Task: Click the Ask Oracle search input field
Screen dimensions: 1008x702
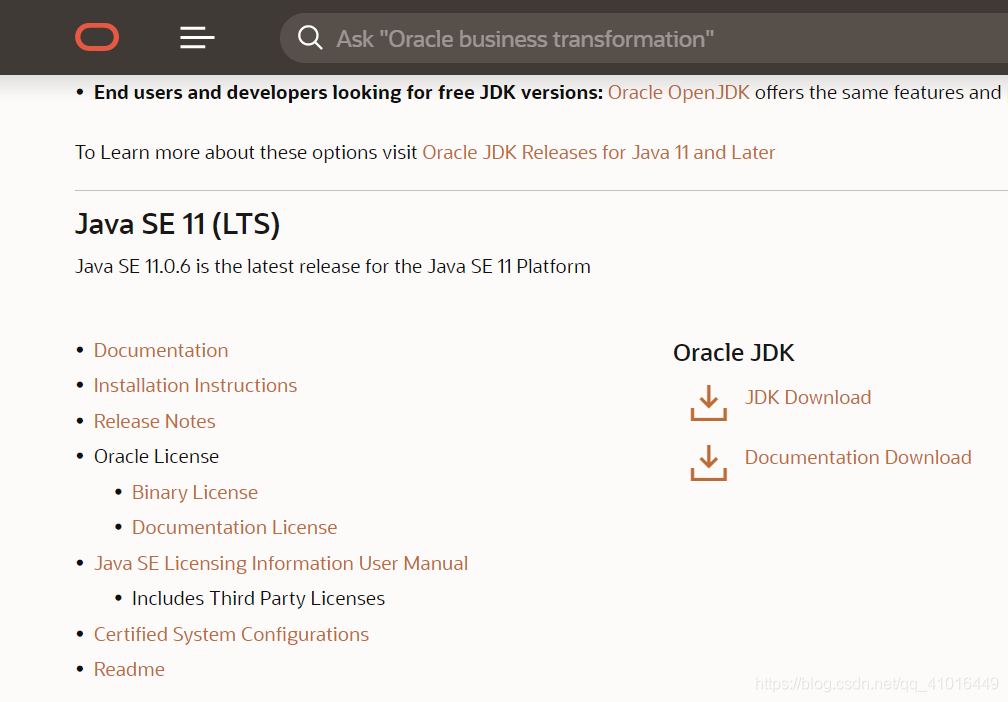Action: (600, 38)
